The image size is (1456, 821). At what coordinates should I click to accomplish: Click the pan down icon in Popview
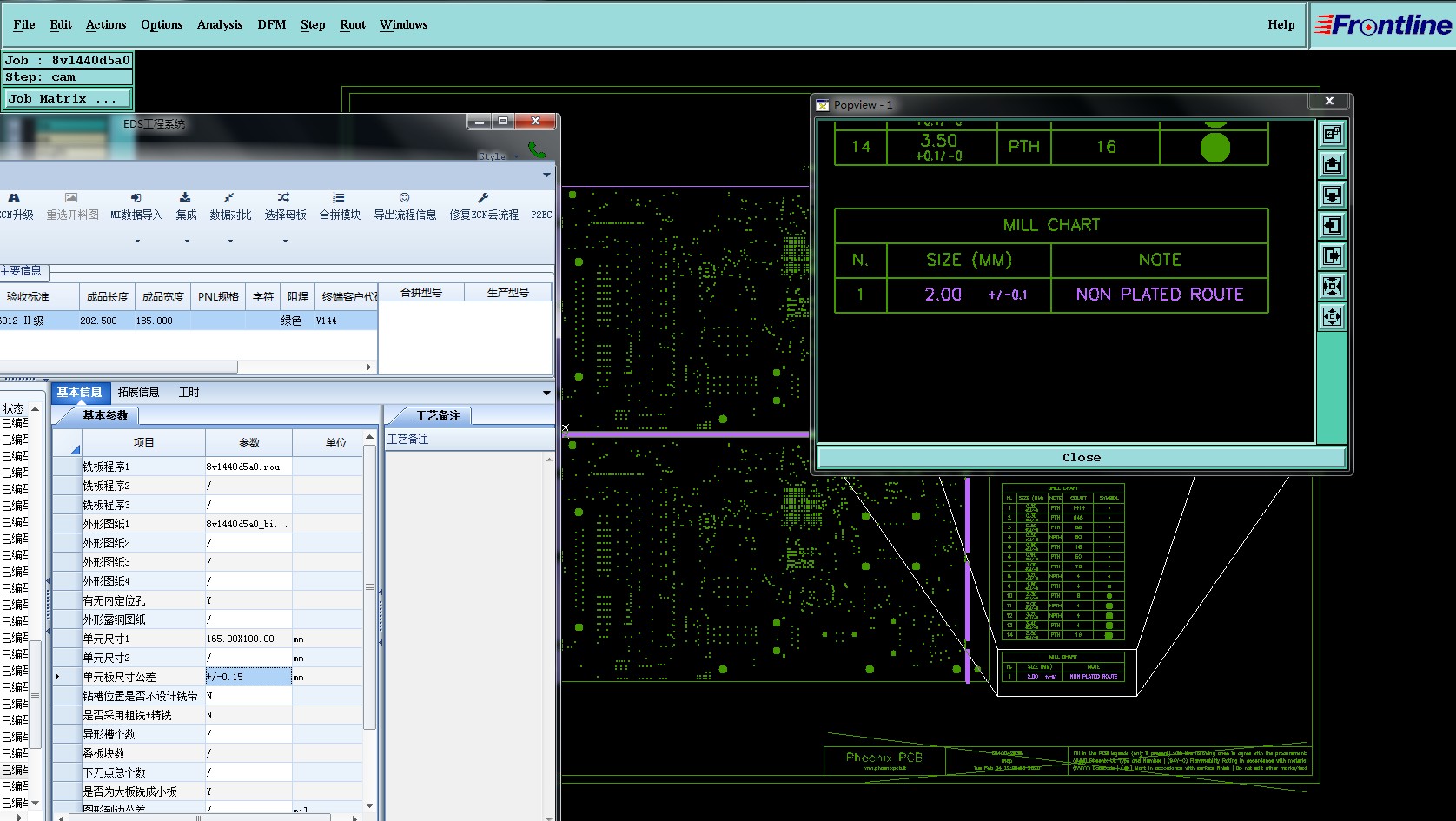pos(1332,195)
